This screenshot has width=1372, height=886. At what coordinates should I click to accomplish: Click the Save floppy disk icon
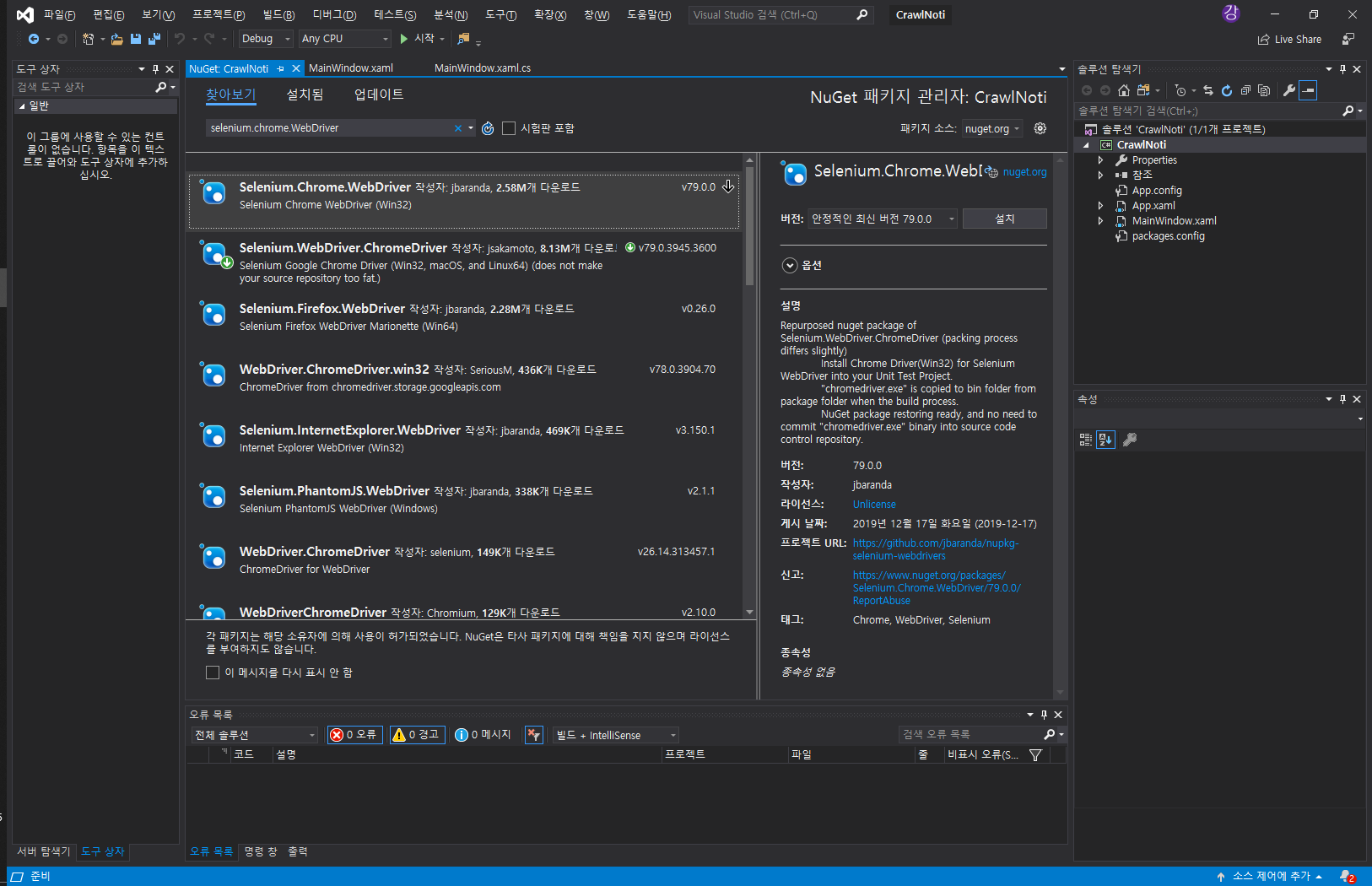(x=136, y=39)
